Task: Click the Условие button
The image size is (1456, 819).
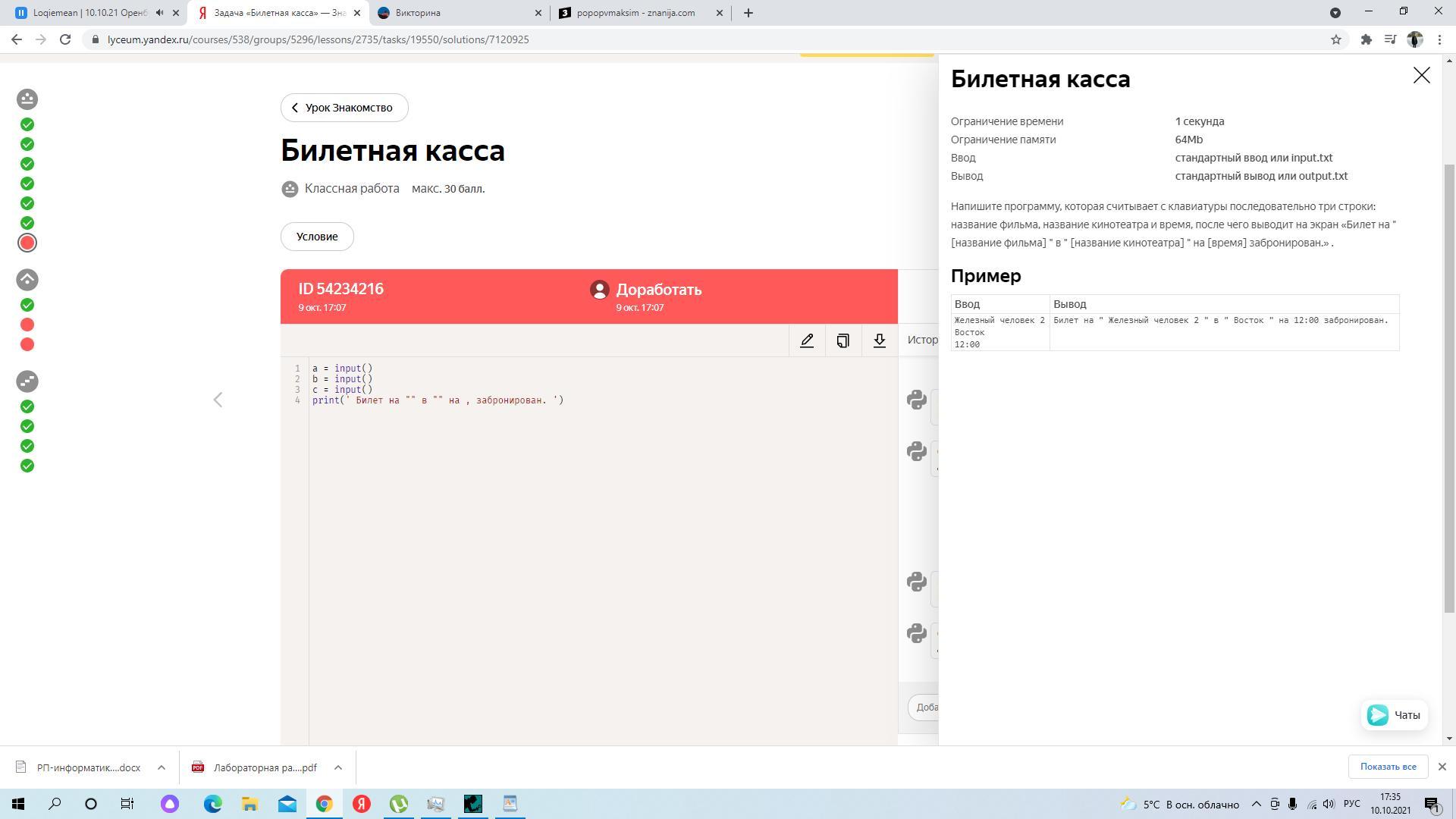Action: tap(317, 237)
